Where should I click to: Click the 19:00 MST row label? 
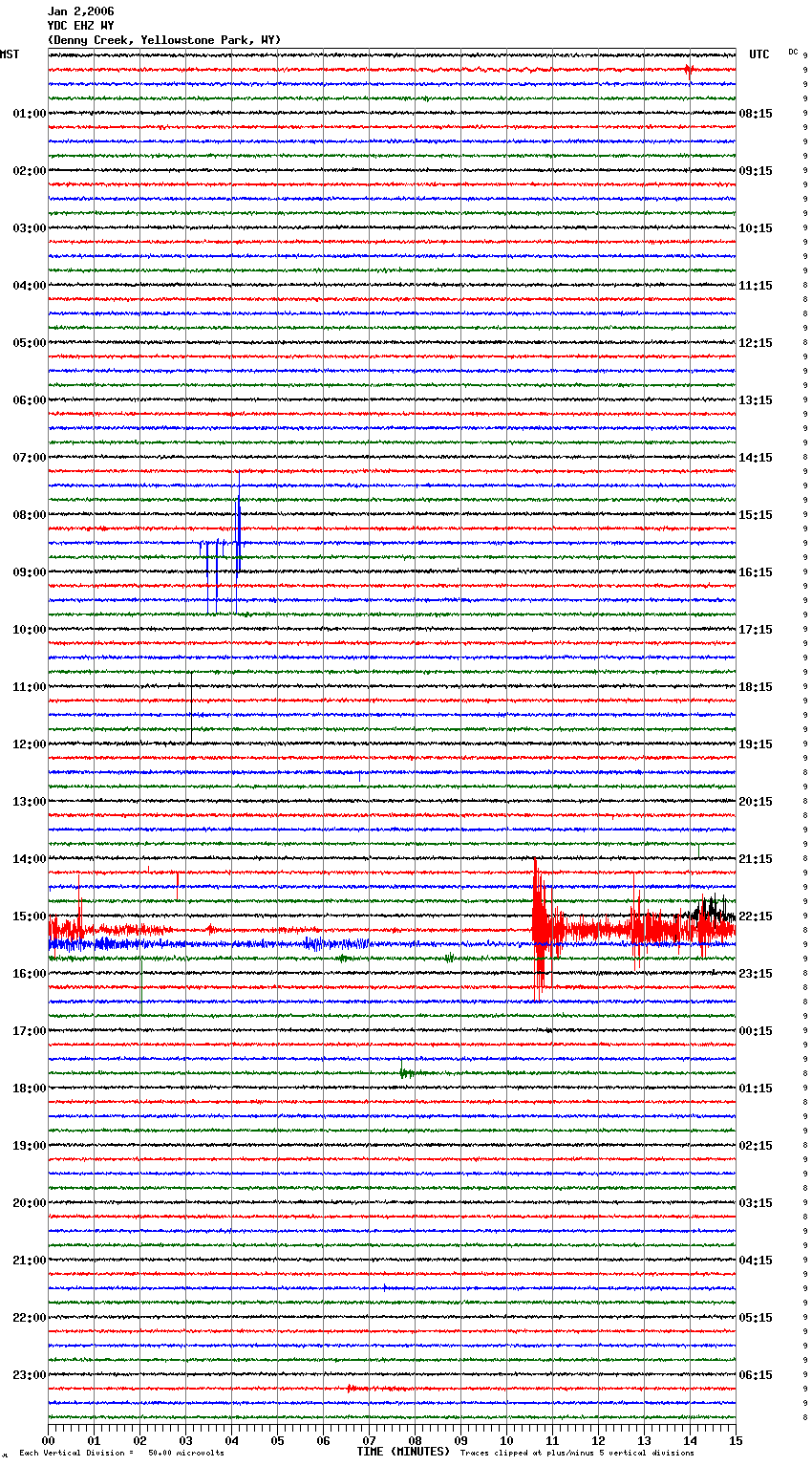click(29, 1146)
